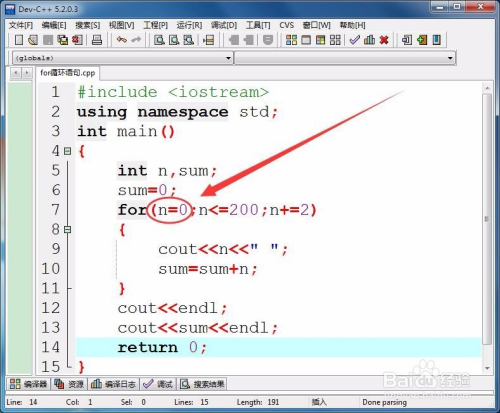The image size is (500, 413).
Task: Click the Undo arrow icon
Action: click(121, 40)
